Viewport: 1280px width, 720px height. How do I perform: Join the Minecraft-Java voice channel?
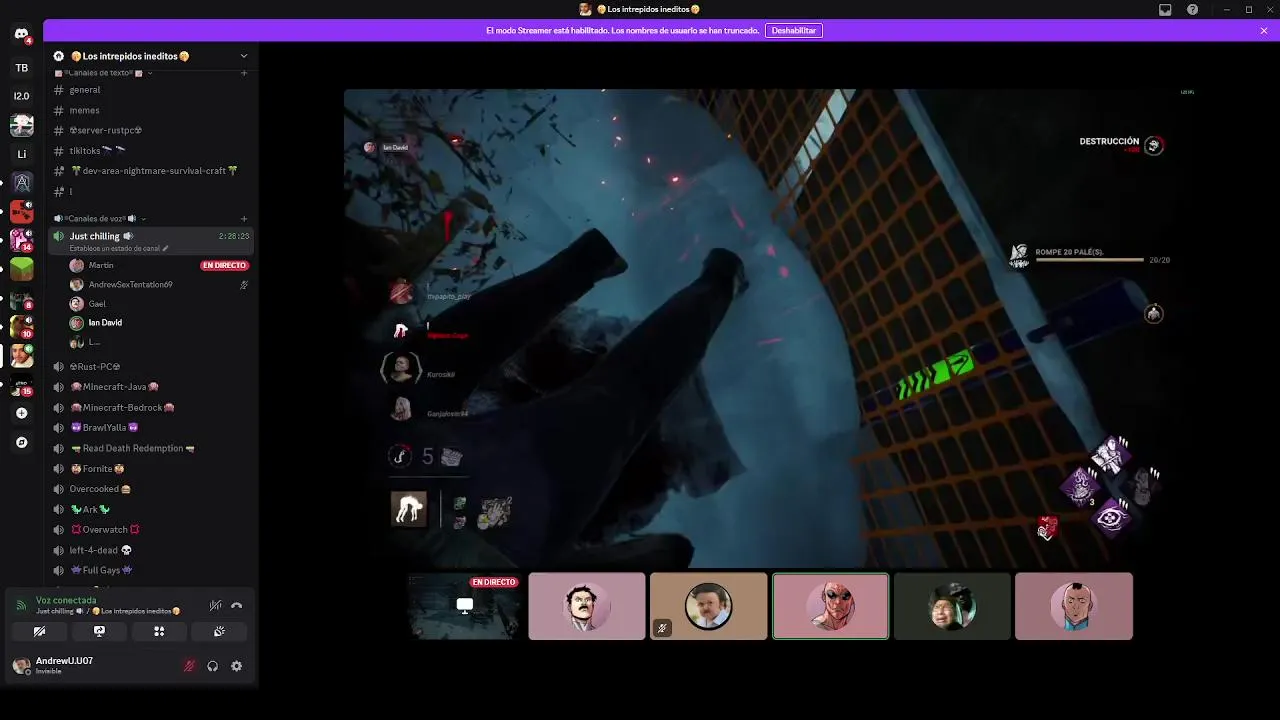pos(150,387)
